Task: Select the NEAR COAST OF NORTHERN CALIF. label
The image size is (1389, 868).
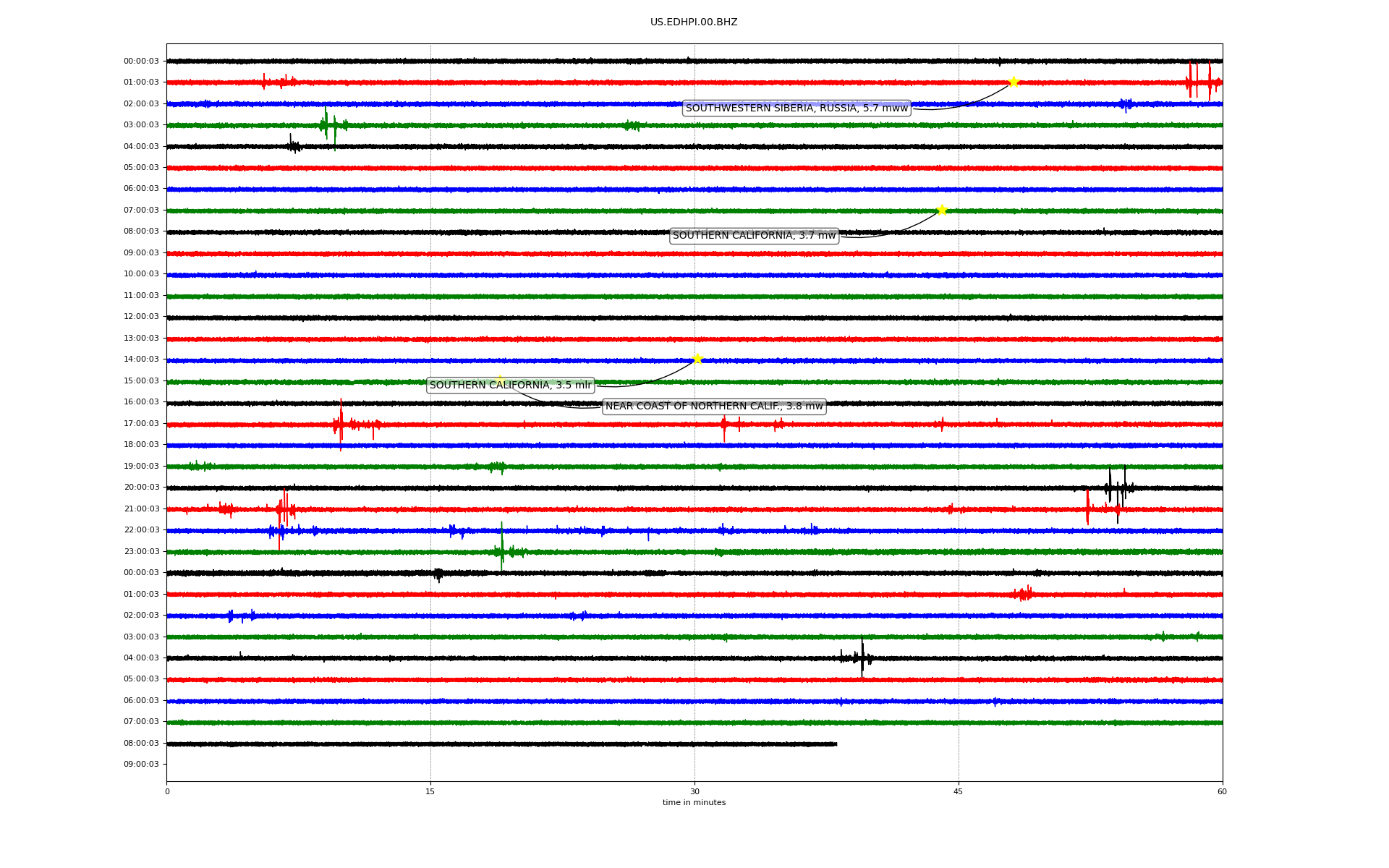Action: pos(714,407)
